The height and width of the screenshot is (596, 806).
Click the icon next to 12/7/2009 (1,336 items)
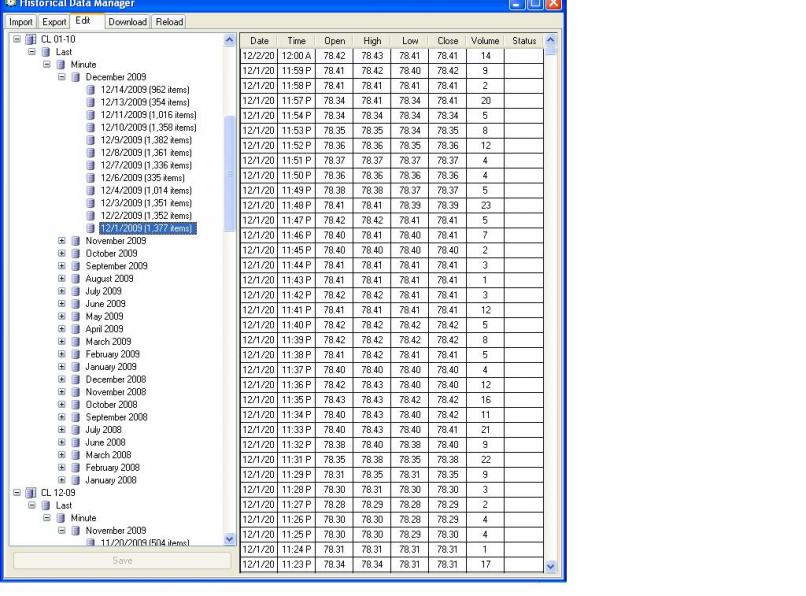click(x=90, y=165)
